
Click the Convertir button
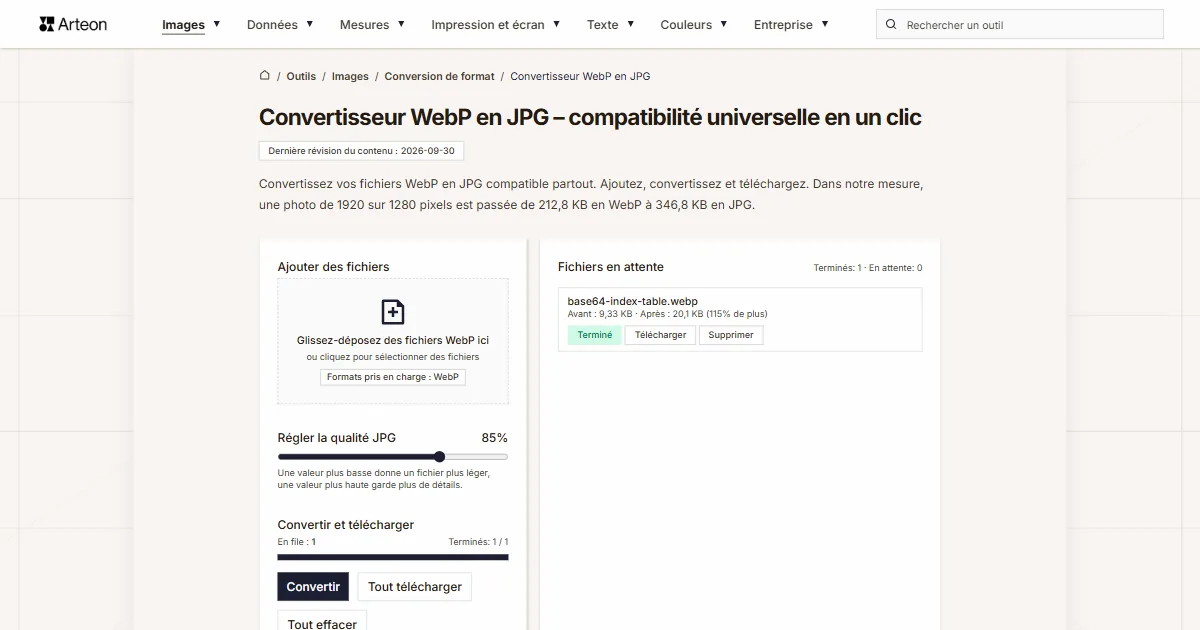coord(313,587)
